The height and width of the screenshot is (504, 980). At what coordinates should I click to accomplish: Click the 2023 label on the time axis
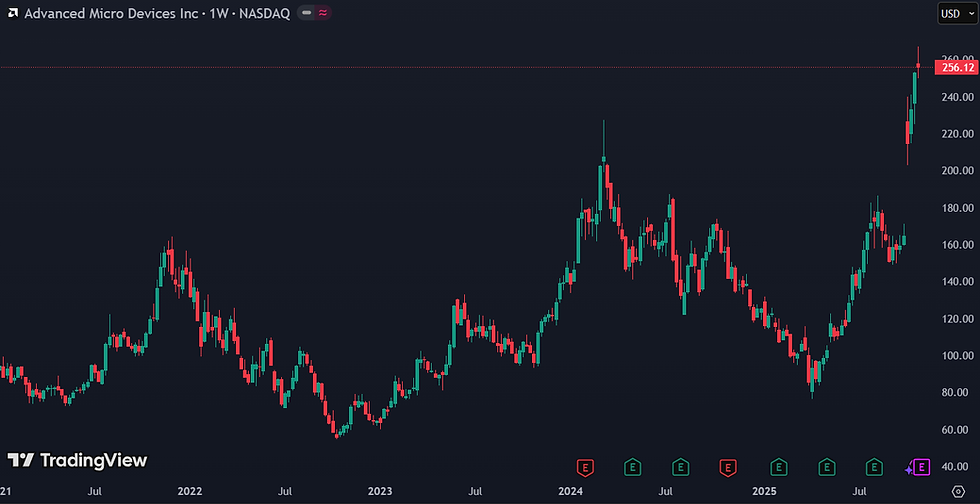coord(380,491)
